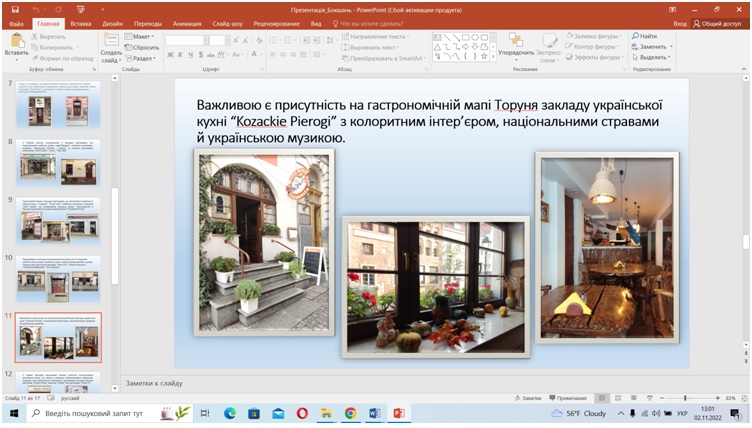Select the triangle shape in the shapes gallery

[x=437, y=47]
